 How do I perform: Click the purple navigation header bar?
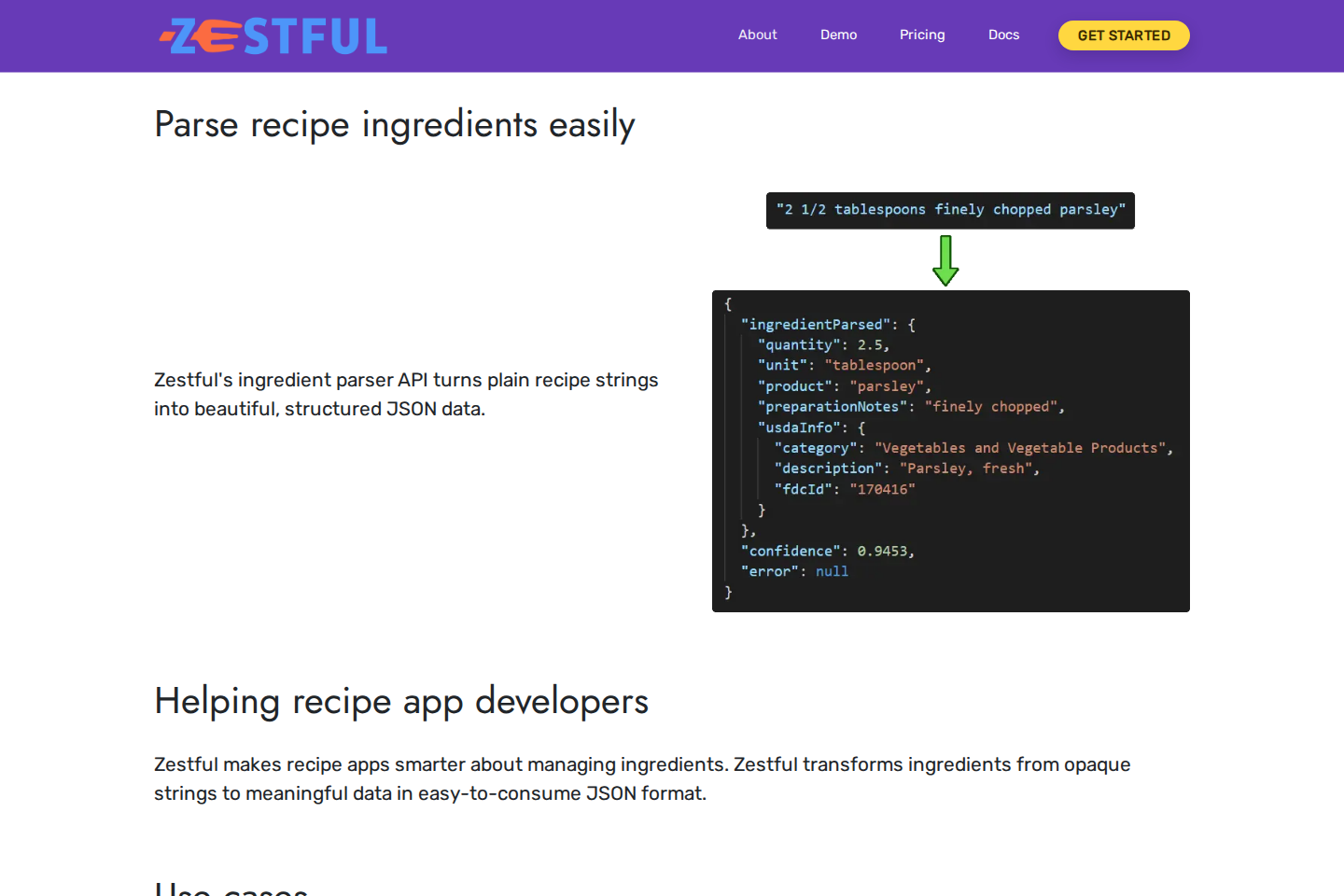(560, 35)
